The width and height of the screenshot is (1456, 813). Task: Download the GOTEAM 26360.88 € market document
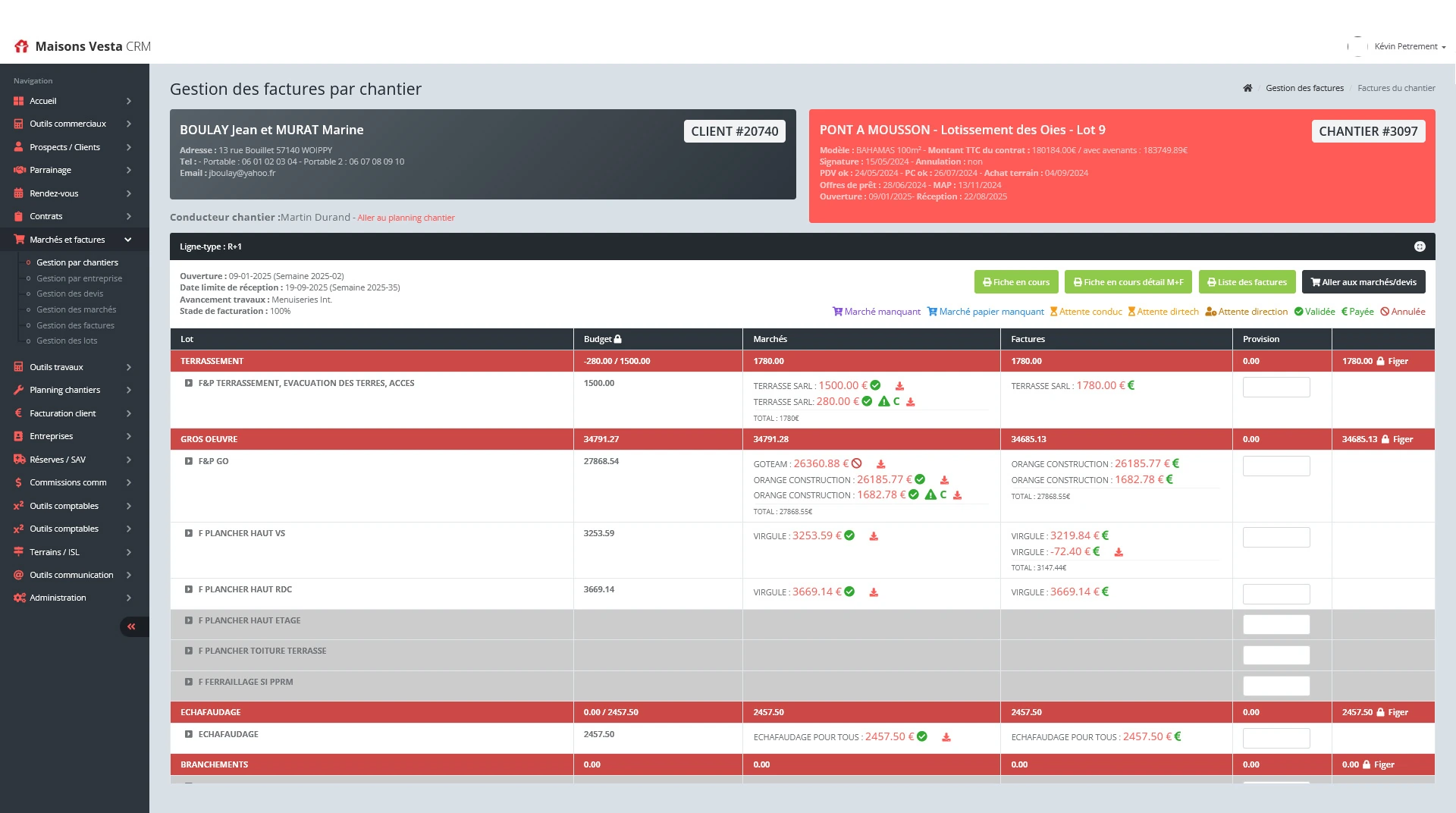881,464
